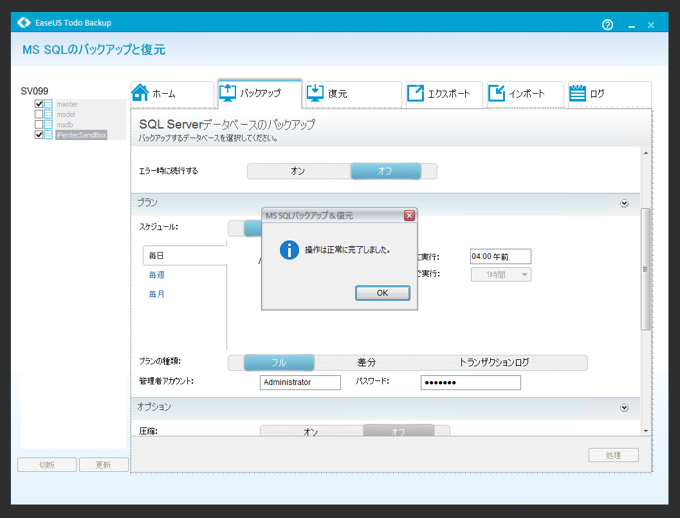Click the Import tab arrow icon
This screenshot has height=518, width=680.
click(x=496, y=93)
